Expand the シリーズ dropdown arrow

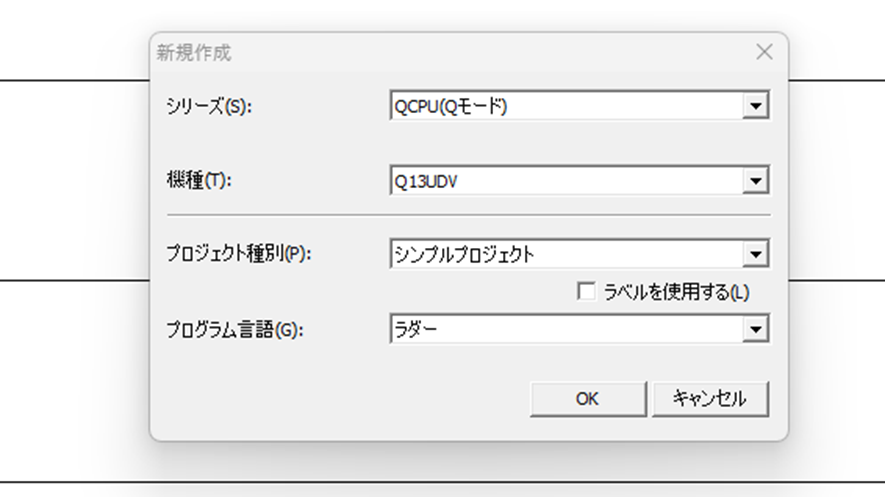tap(757, 106)
